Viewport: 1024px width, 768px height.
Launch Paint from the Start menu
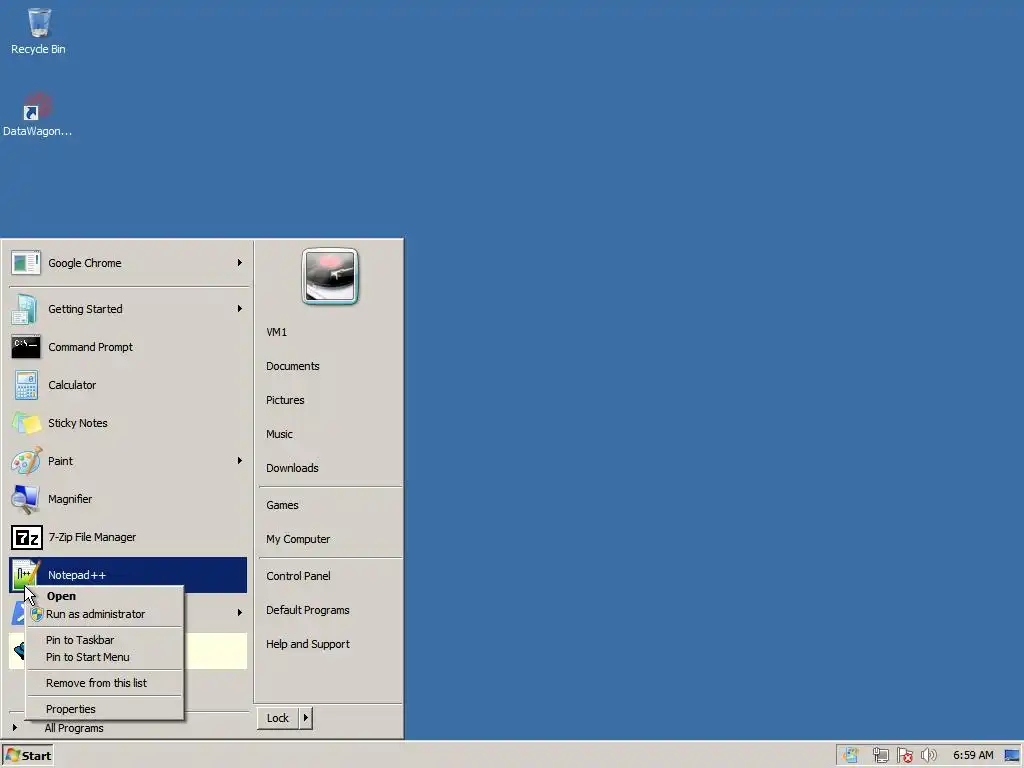[x=128, y=461]
